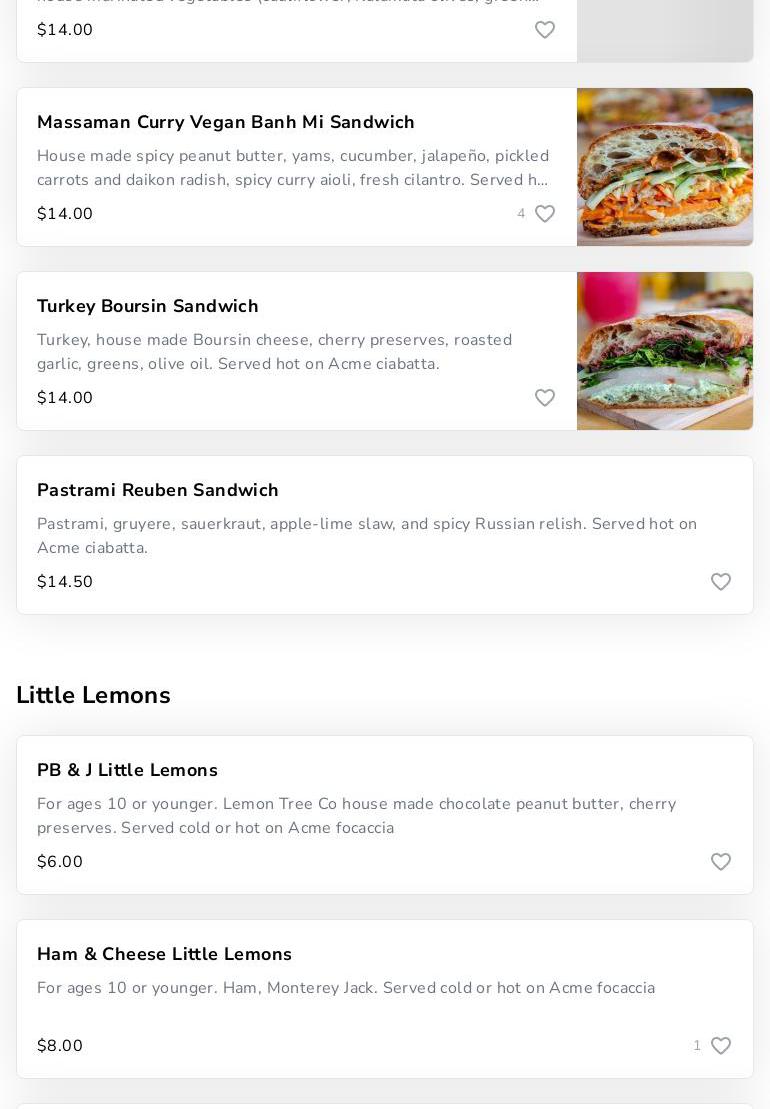This screenshot has height=1109, width=770.
Task: Like the Turkey Boursin Sandwich heart
Action: (545, 398)
